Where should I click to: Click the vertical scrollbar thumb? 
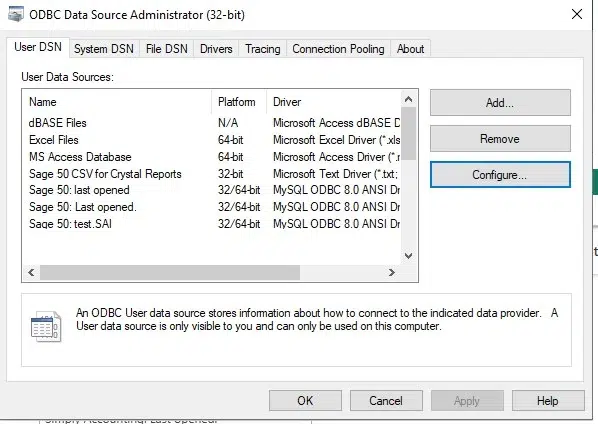(408, 133)
